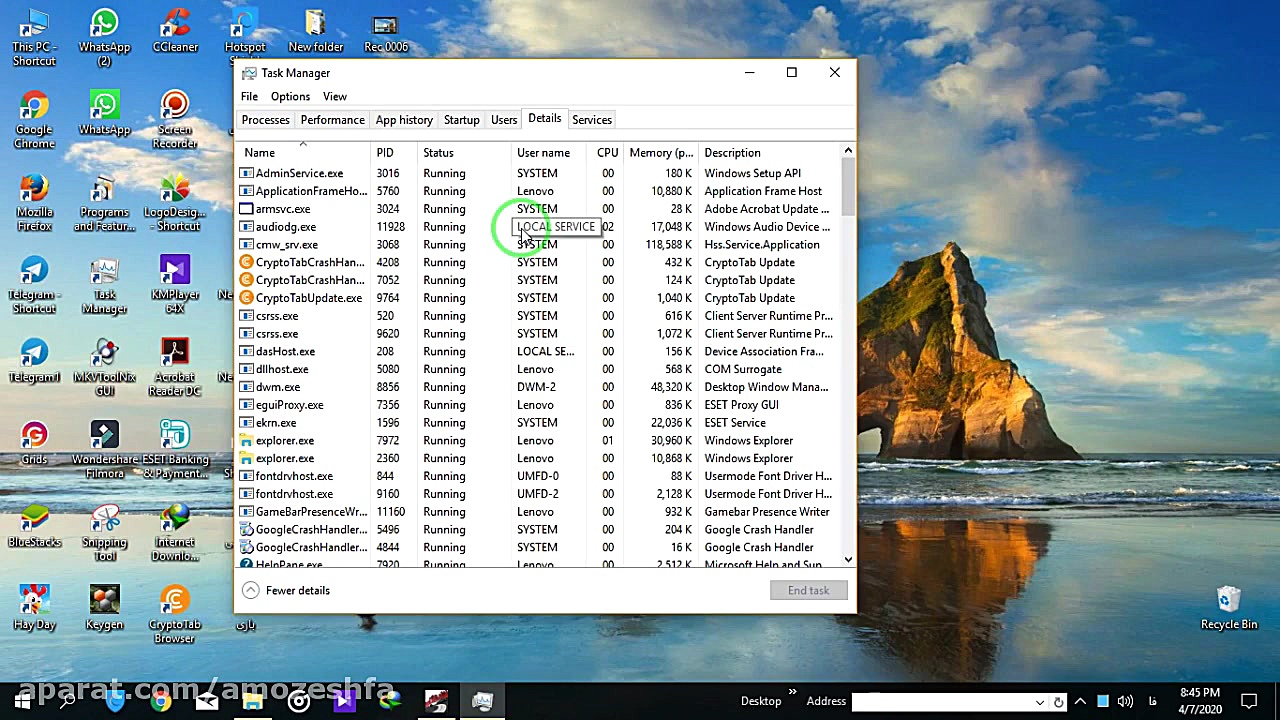Open the volume control from system tray
This screenshot has width=1280, height=720.
tap(1124, 700)
